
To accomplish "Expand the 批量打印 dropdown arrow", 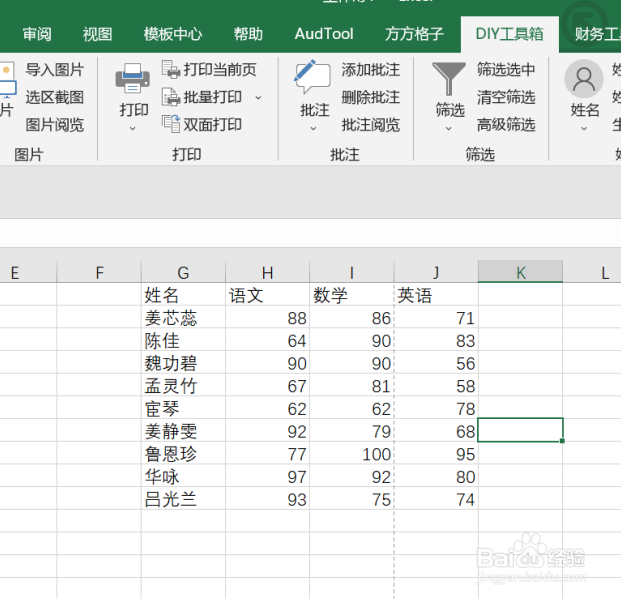I will pyautogui.click(x=258, y=97).
